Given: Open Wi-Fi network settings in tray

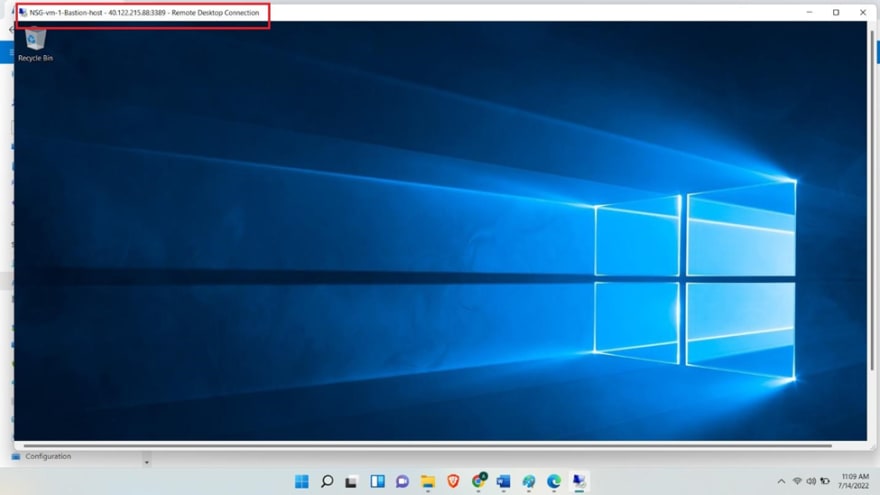Looking at the screenshot, I should point(797,481).
